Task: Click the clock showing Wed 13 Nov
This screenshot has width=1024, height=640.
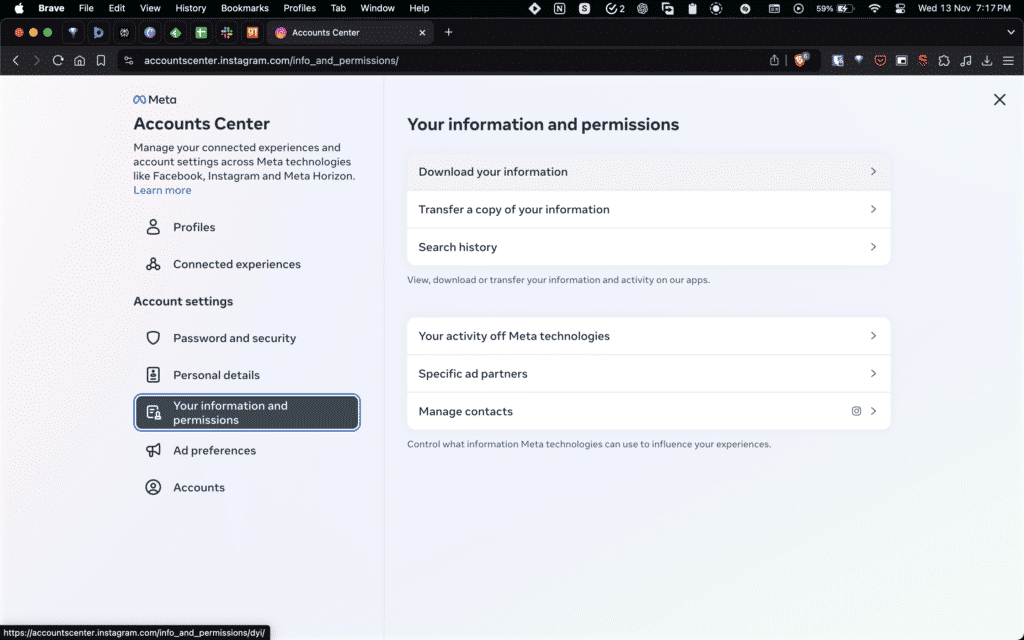Action: tap(964, 8)
